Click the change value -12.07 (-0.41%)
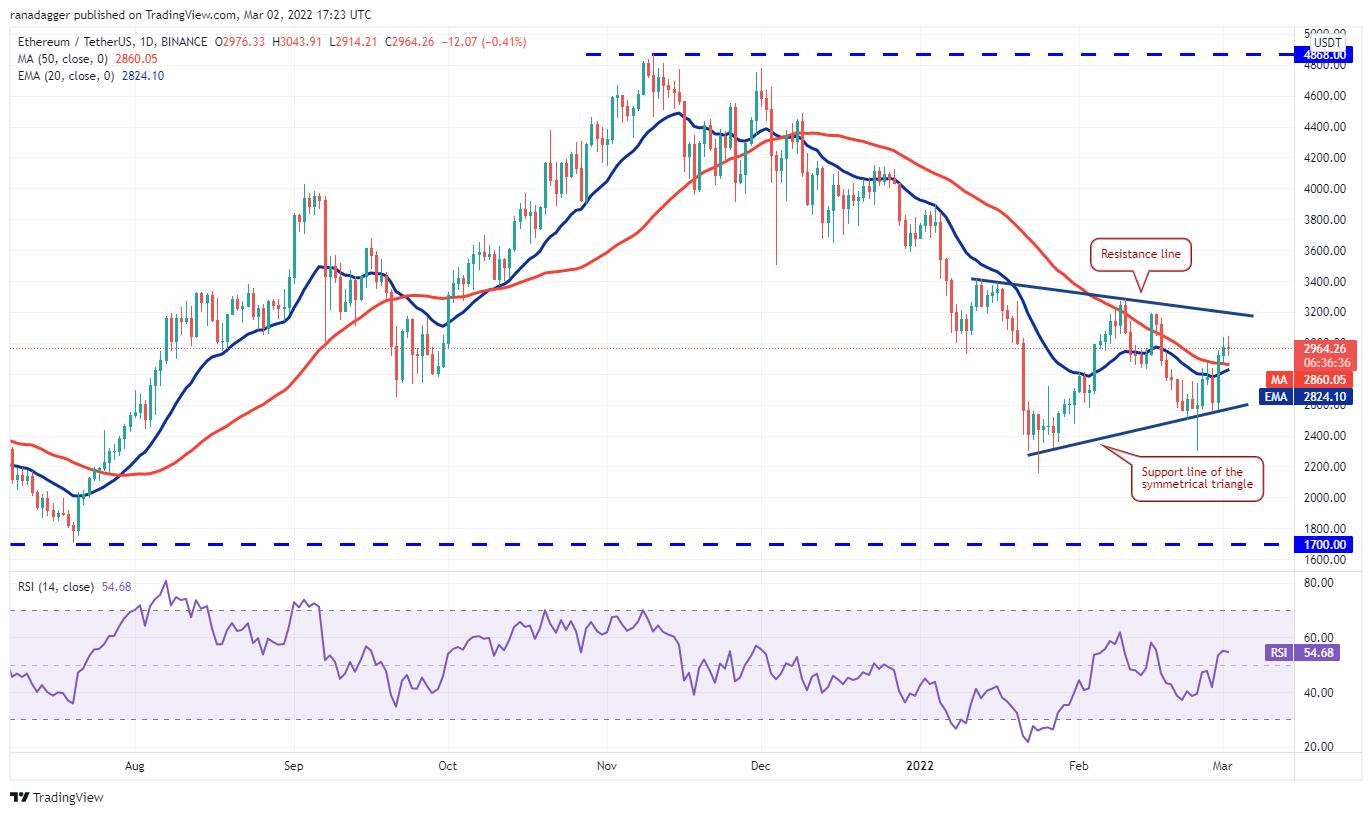The height and width of the screenshot is (815, 1372). [x=484, y=42]
